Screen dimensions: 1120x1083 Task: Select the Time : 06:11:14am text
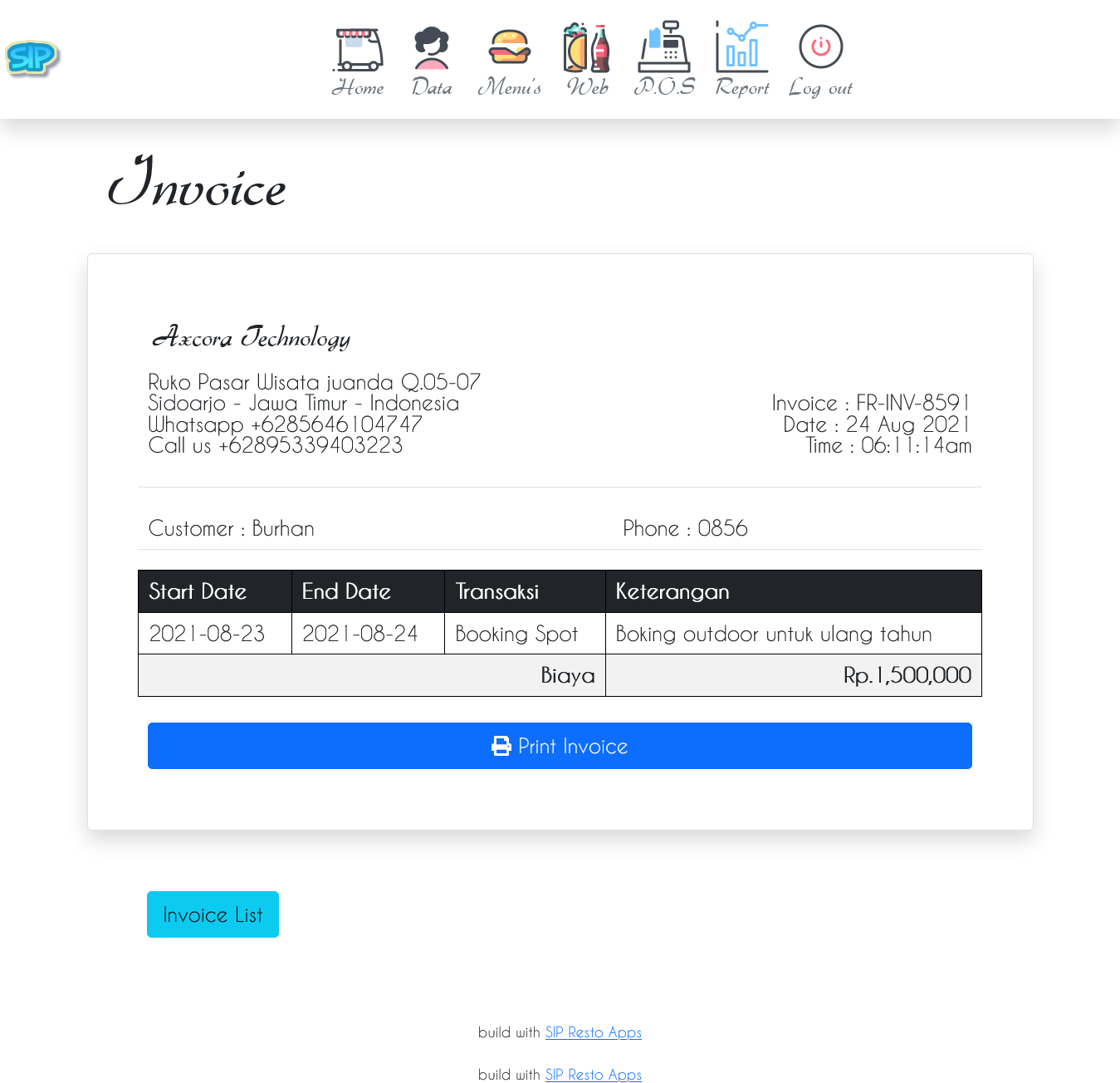click(888, 445)
